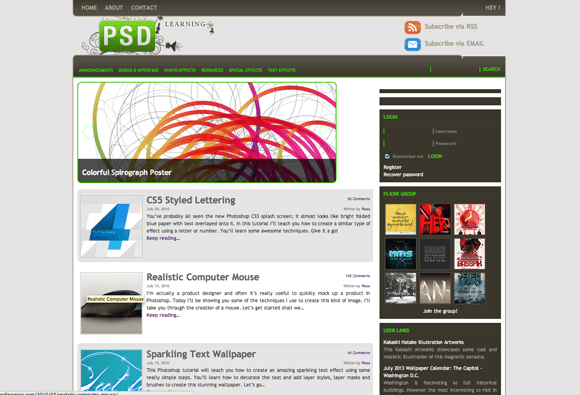This screenshot has height=395, width=580.
Task: Open CS5 Styled Lettering thumbnail image
Action: [111, 226]
